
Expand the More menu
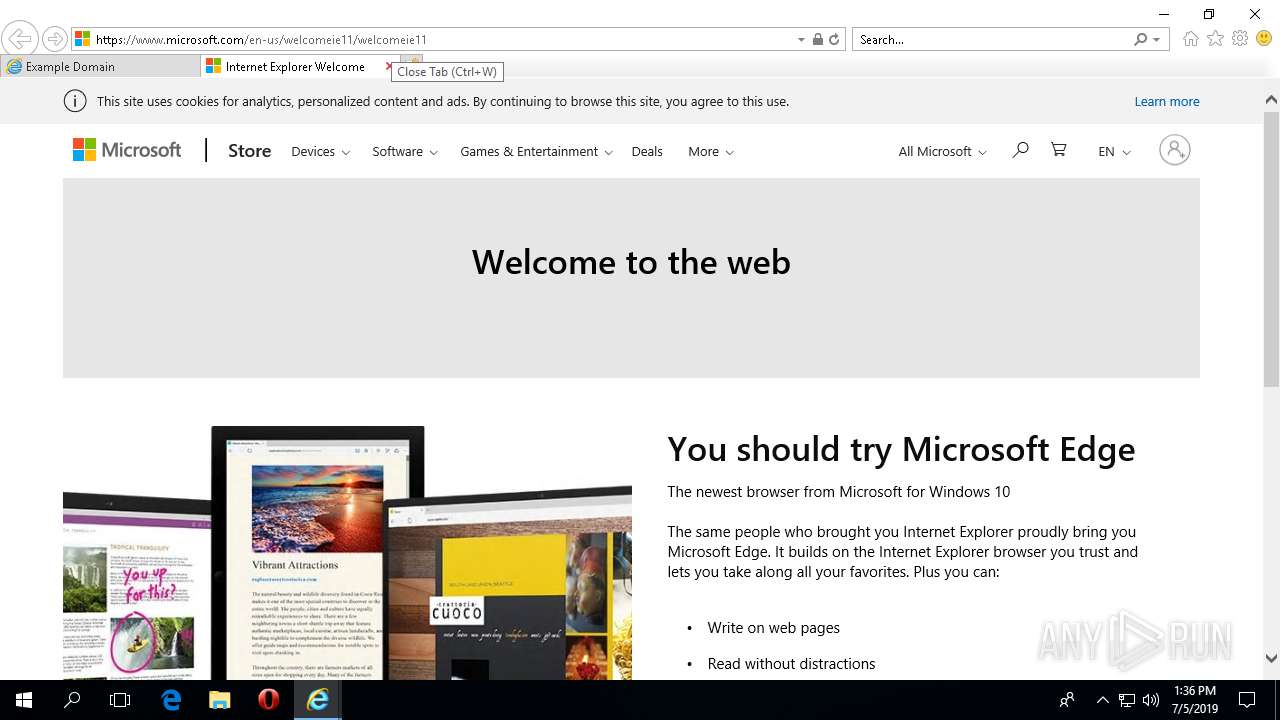(711, 151)
